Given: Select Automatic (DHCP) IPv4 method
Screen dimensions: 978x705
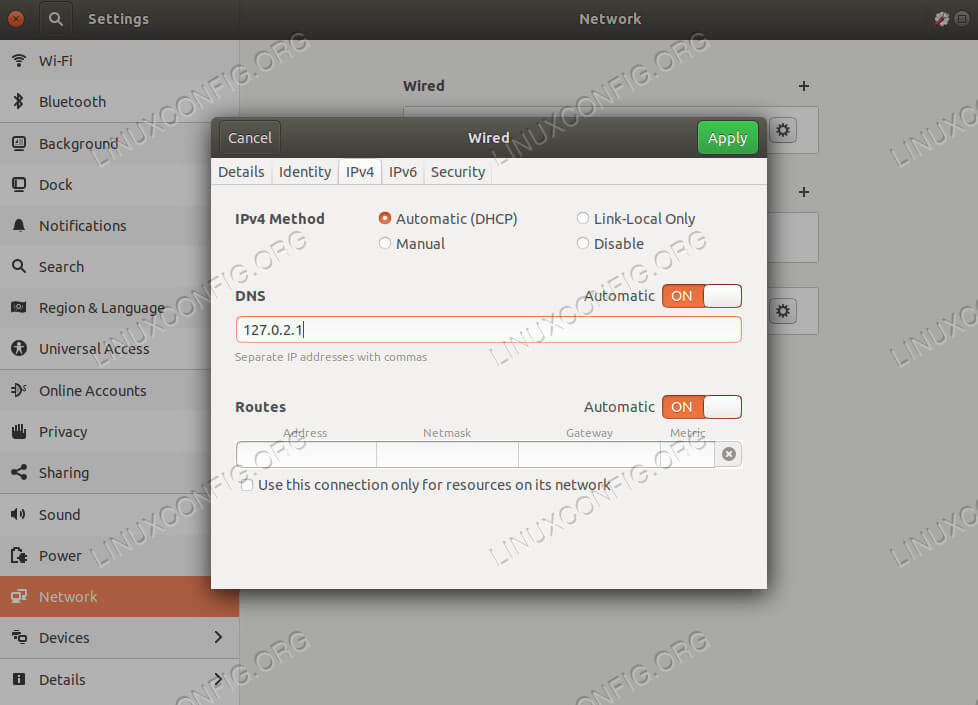Looking at the screenshot, I should click(448, 219).
